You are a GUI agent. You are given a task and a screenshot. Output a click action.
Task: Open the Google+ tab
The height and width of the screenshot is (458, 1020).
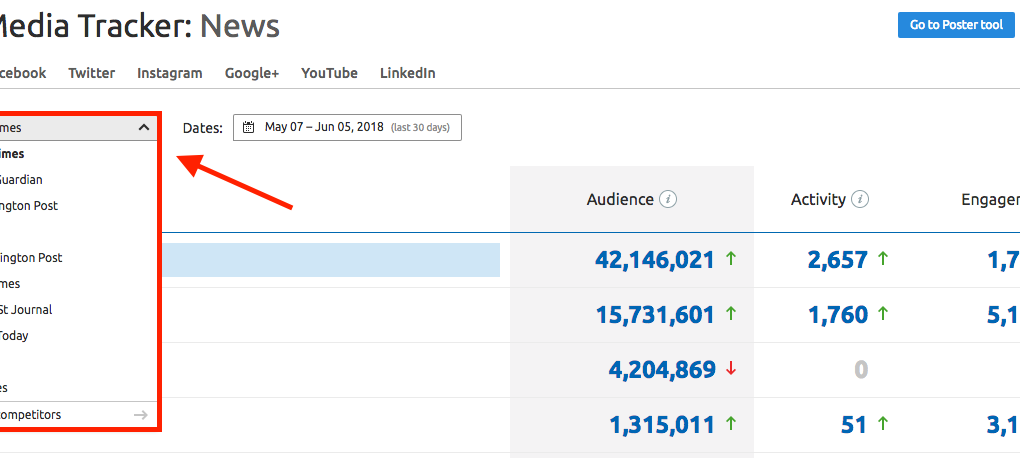click(251, 73)
